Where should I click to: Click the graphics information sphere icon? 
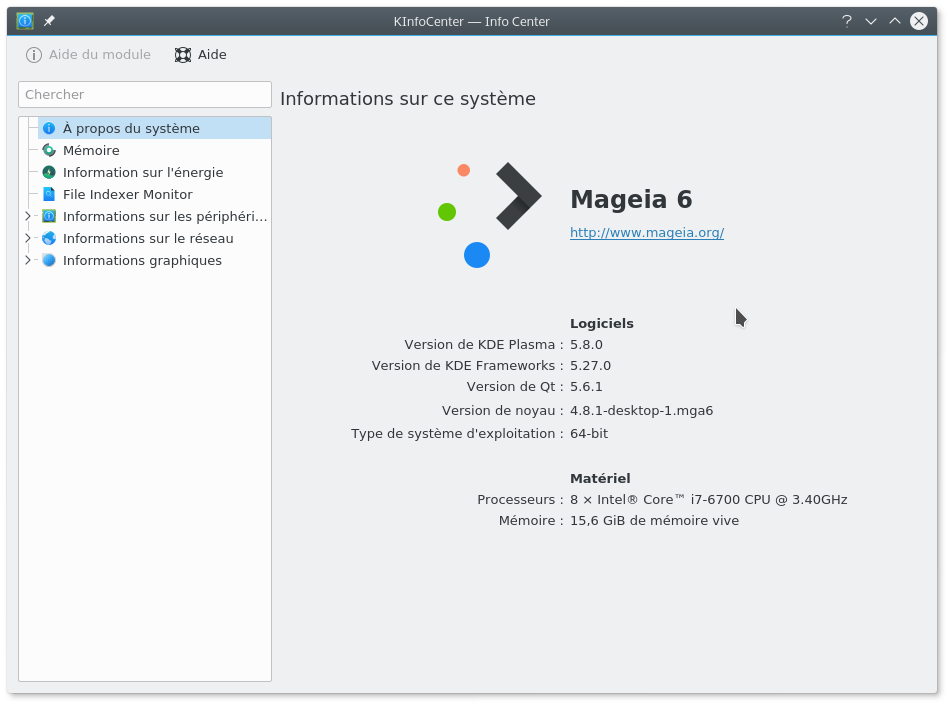pos(49,261)
